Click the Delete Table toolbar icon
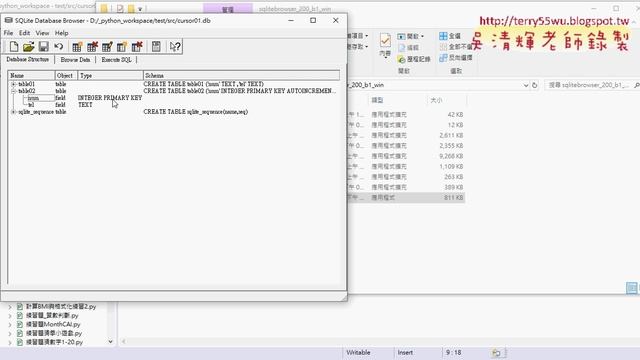 92,47
